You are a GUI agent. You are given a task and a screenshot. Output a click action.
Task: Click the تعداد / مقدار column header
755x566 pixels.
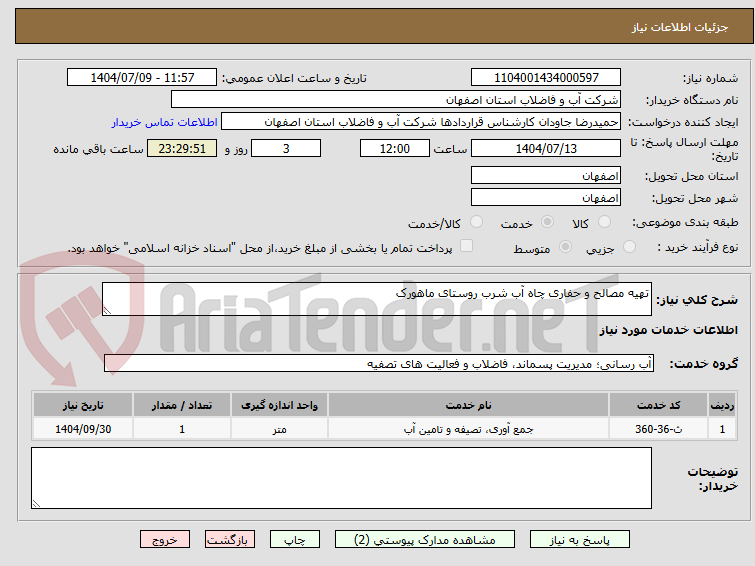pyautogui.click(x=182, y=405)
